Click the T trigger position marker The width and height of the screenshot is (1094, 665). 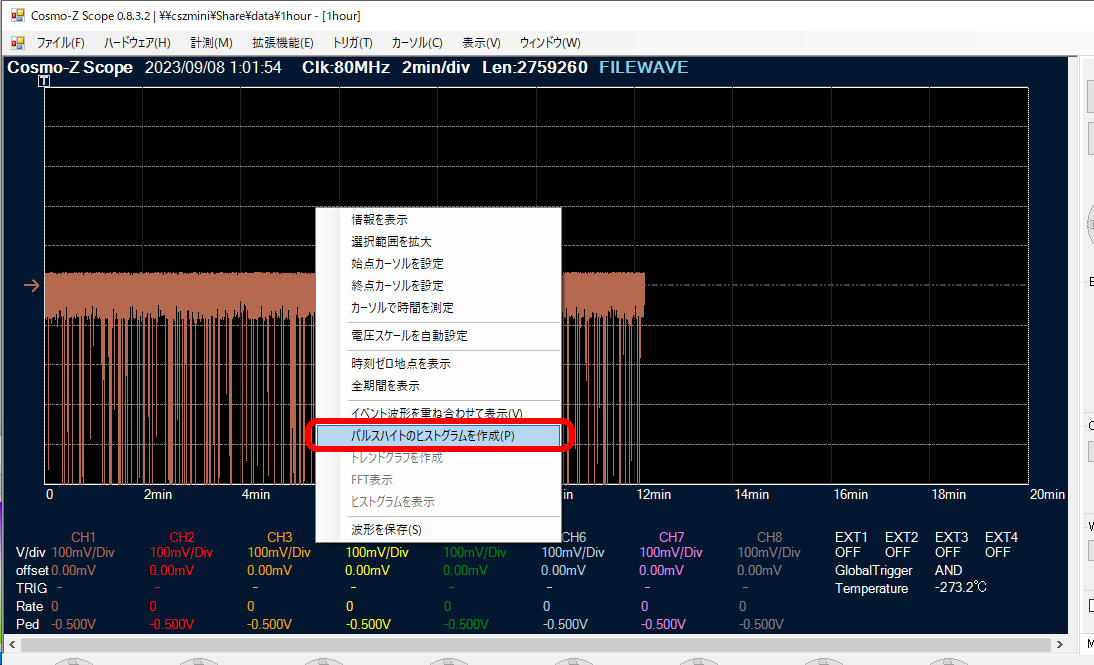[x=43, y=81]
